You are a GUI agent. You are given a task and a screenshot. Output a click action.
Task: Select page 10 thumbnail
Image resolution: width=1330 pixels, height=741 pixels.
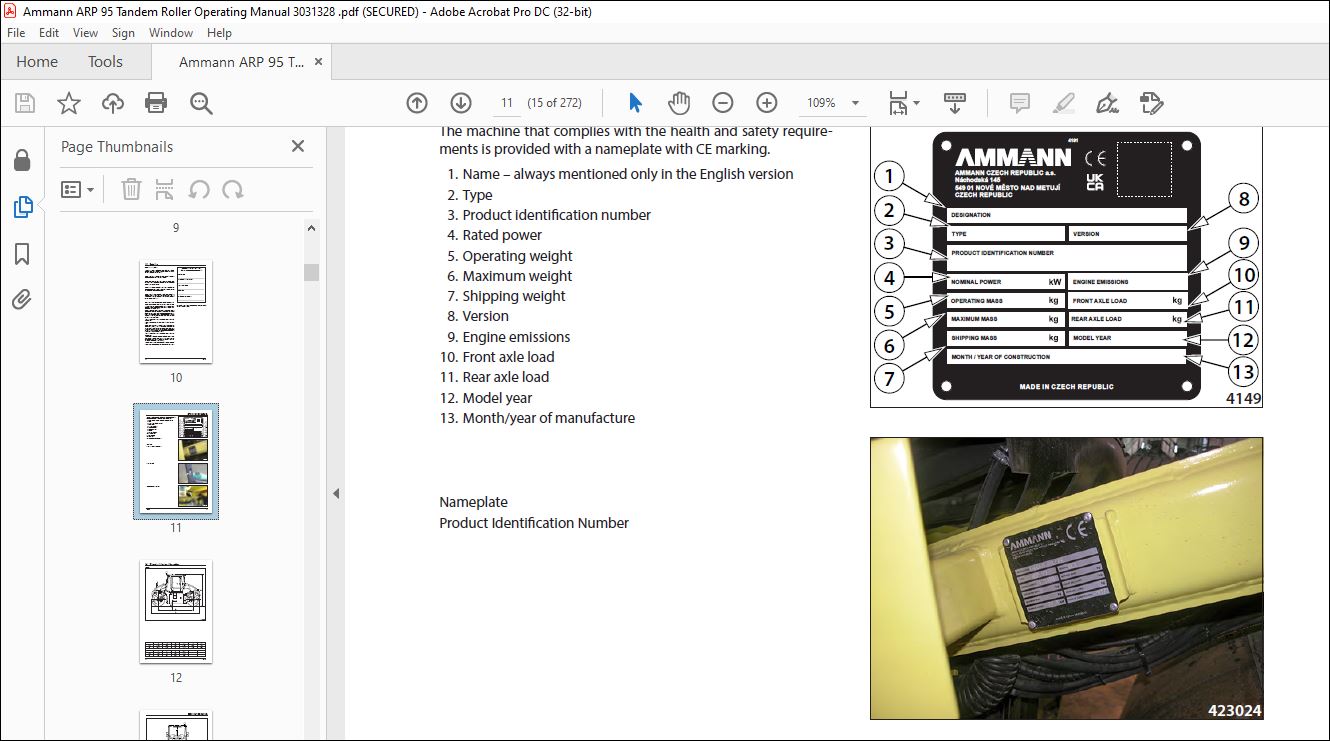176,312
